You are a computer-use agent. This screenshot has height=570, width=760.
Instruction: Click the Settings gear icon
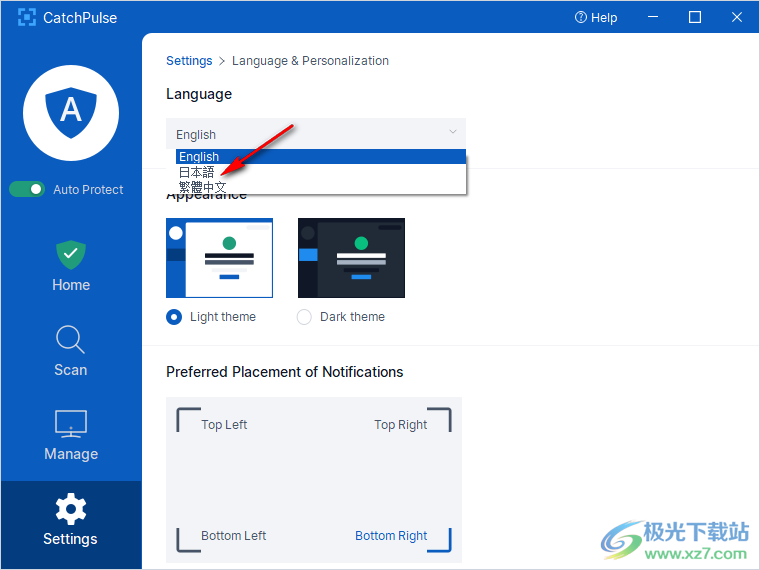point(71,509)
